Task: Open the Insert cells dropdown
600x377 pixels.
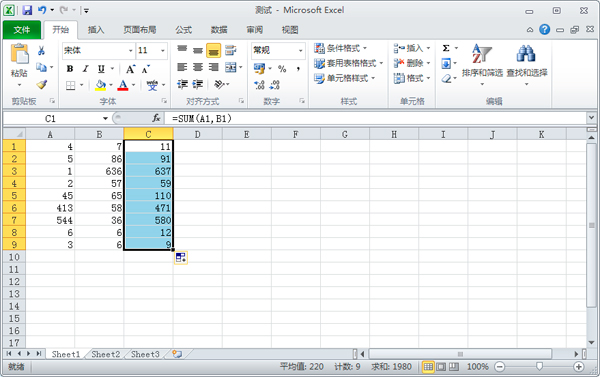Action: tap(412, 48)
